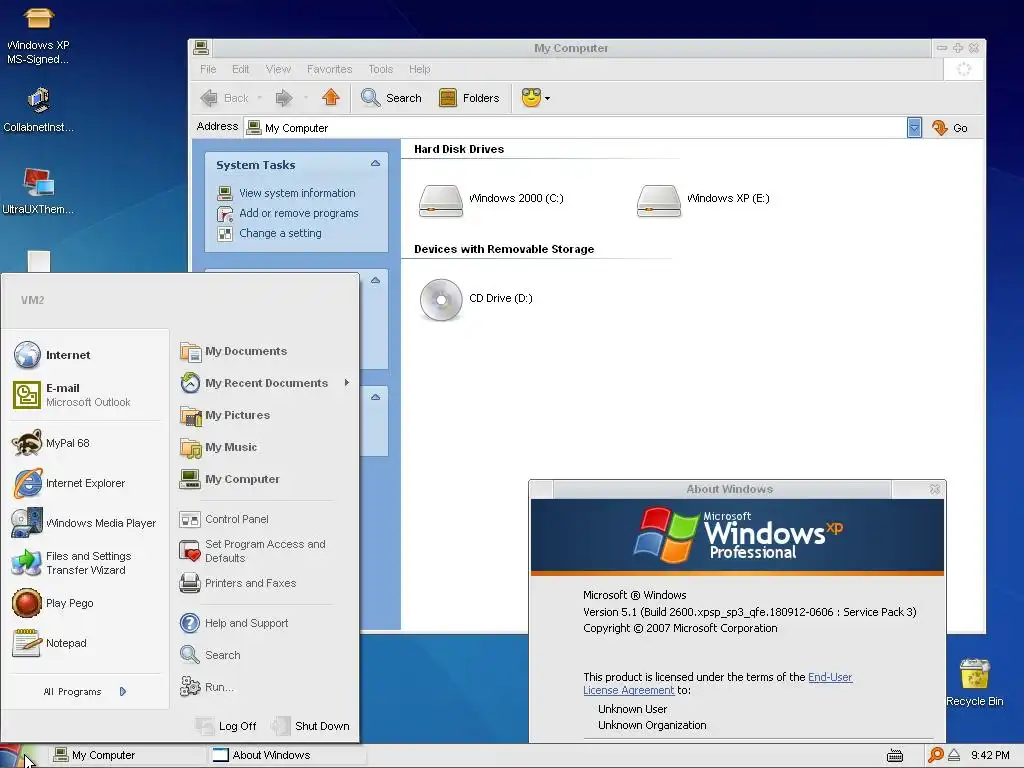The width and height of the screenshot is (1024, 768).
Task: Click View system information link
Action: click(x=297, y=193)
